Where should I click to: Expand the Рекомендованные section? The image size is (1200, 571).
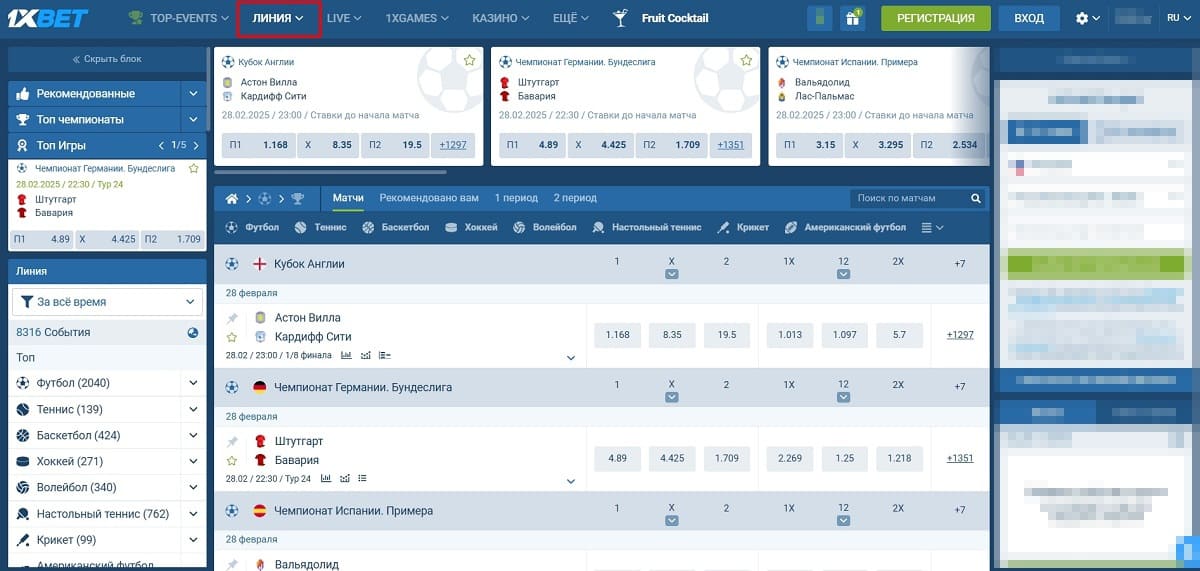point(193,93)
